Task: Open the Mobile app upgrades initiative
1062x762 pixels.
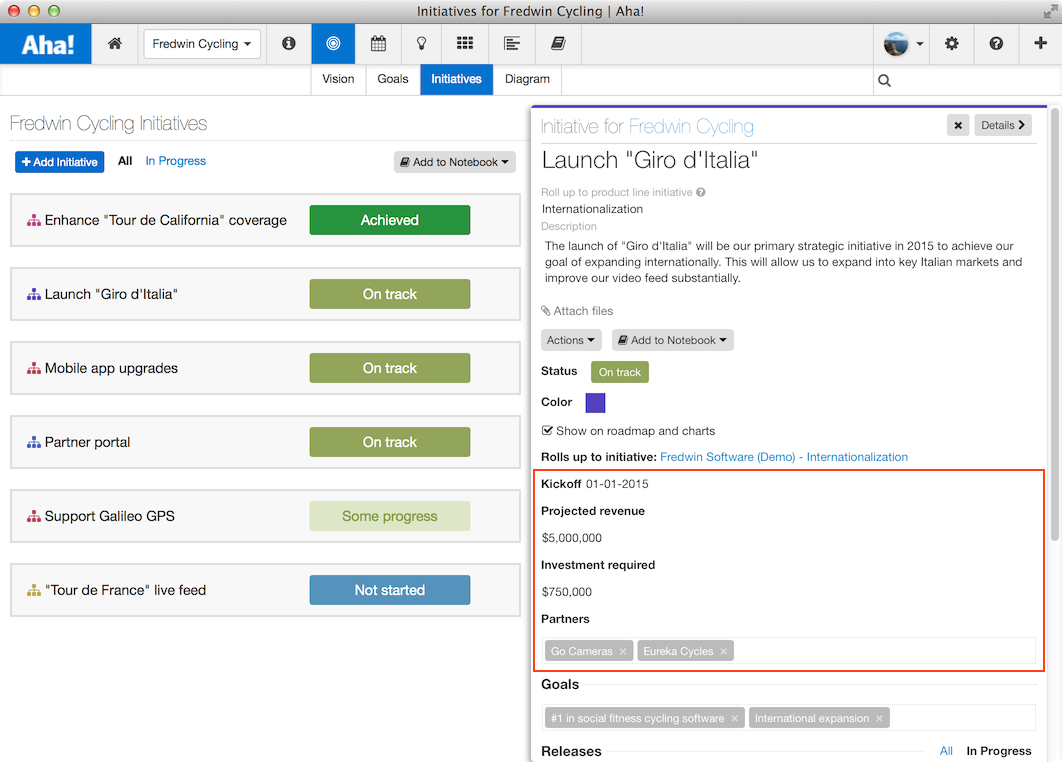Action: pyautogui.click(x=111, y=368)
